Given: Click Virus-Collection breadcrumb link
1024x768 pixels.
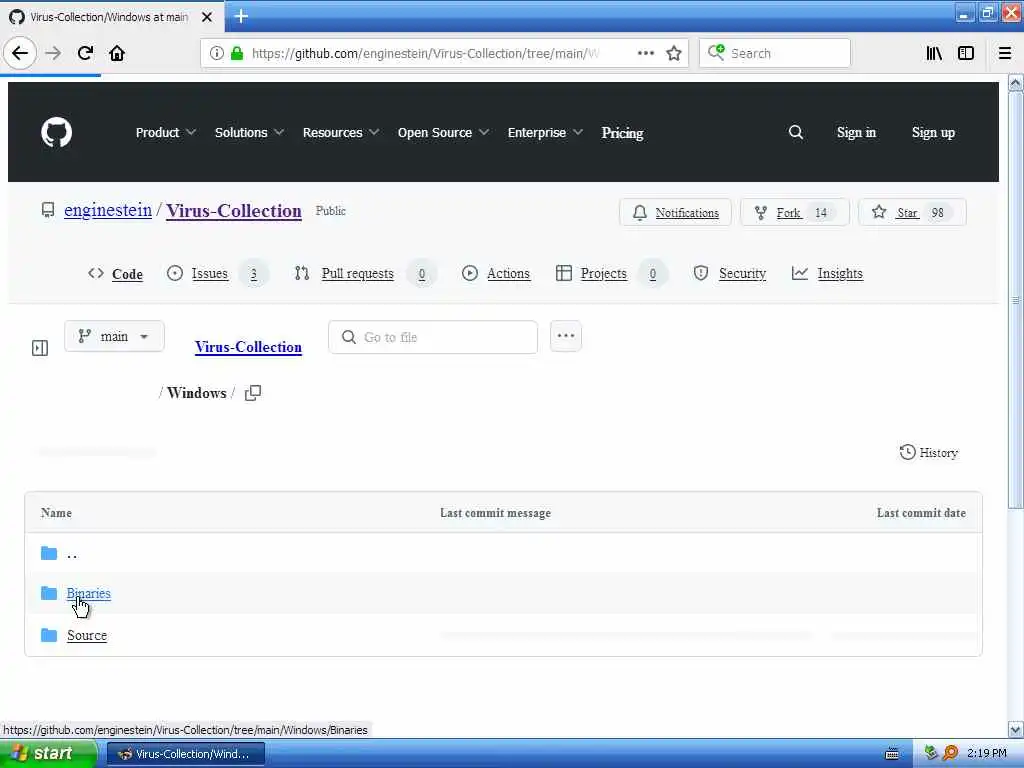Looking at the screenshot, I should pos(248,347).
